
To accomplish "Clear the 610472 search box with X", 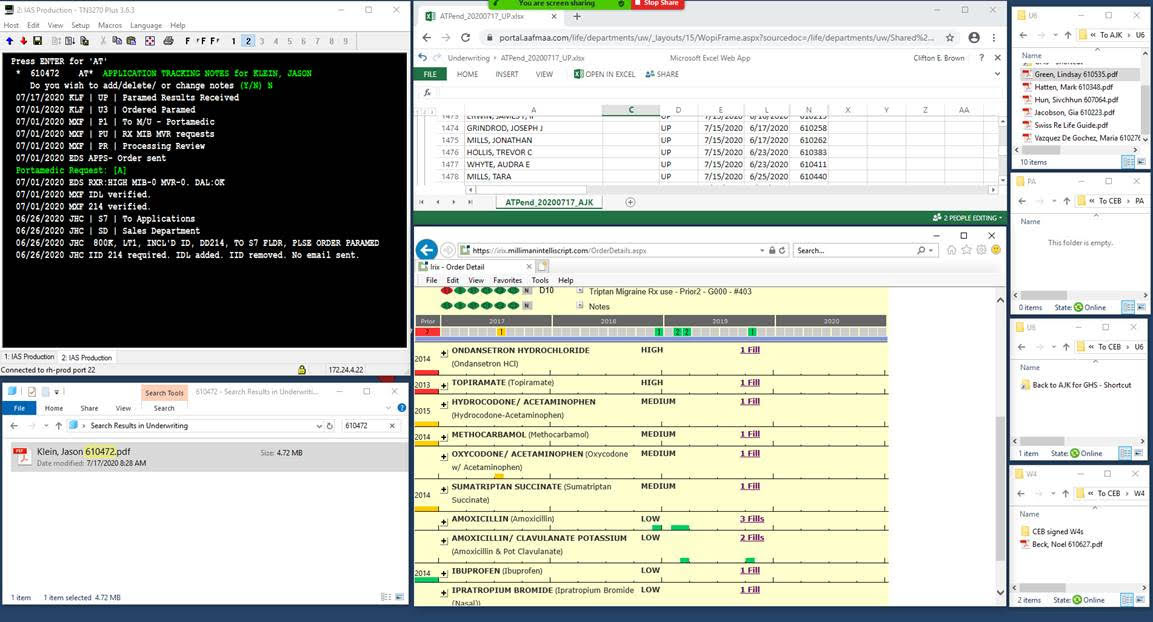I will click(x=392, y=426).
